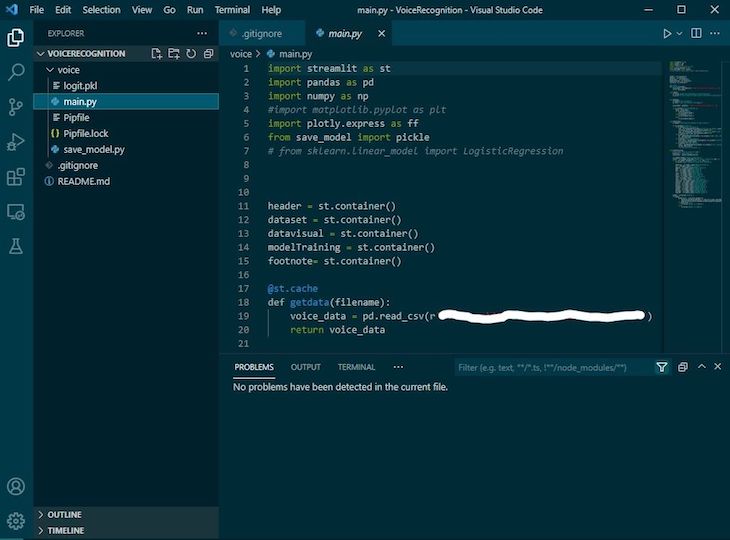Switch to the .gitignore editor tab
Screen dimensions: 730x540
tap(260, 33)
